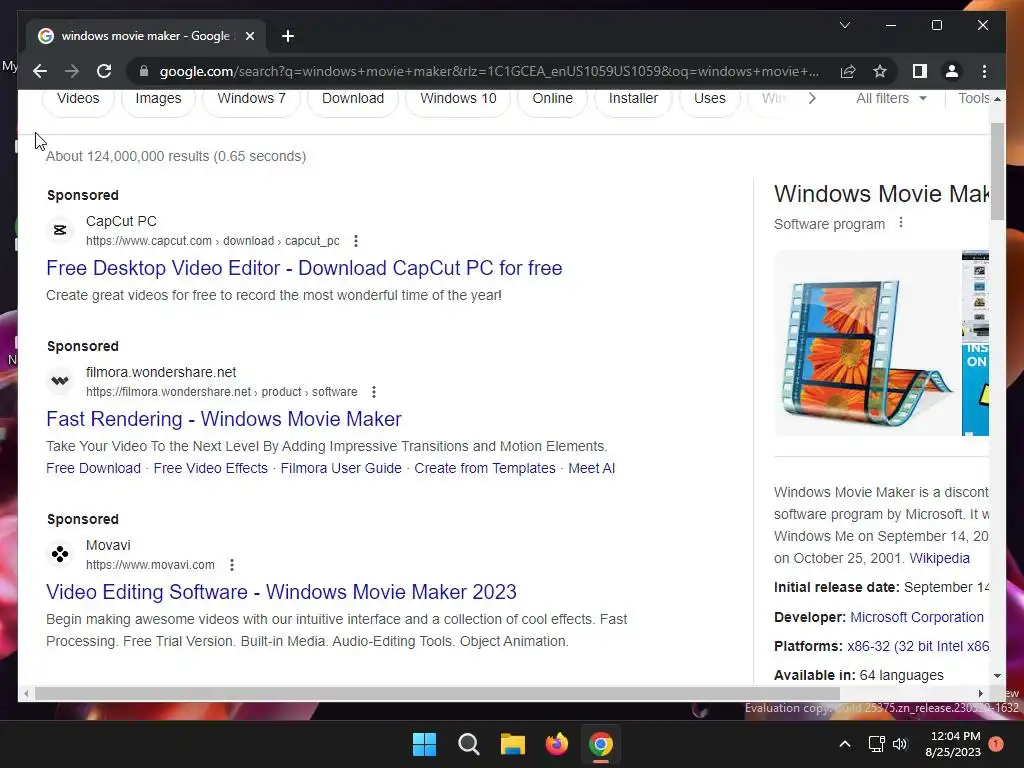Click the Filmora User Guide sitelink

coord(341,468)
